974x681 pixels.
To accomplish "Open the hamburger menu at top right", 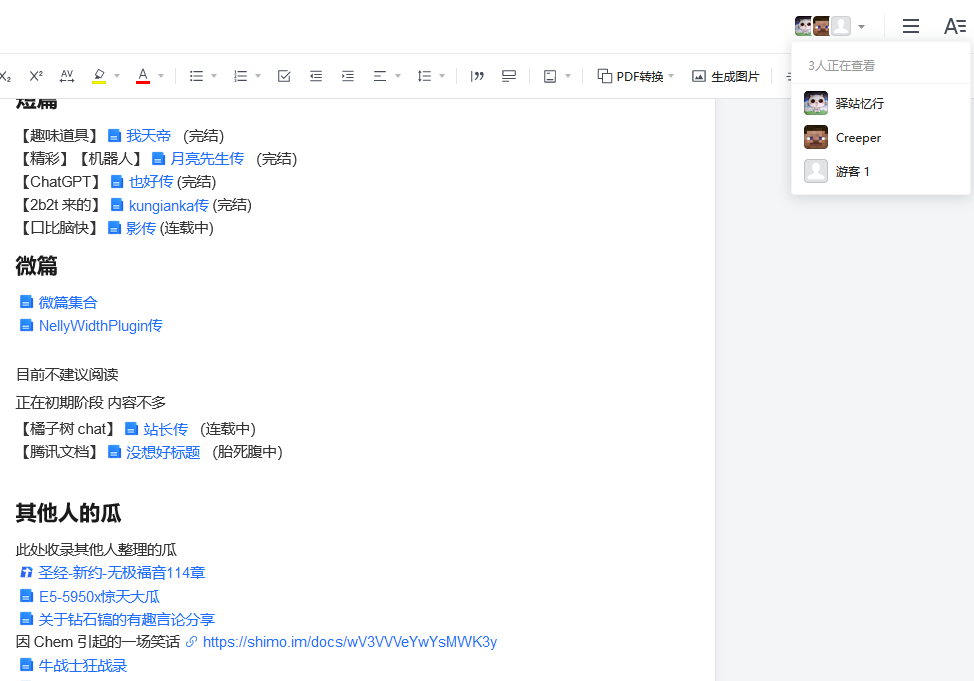I will point(910,26).
